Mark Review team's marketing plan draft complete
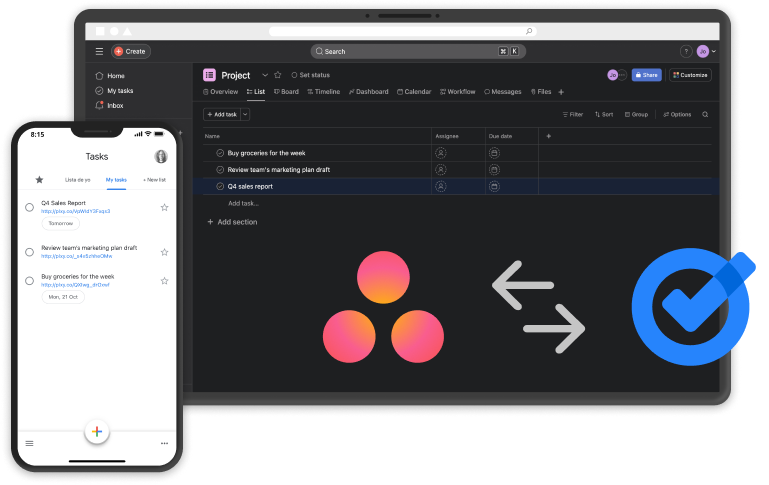The image size is (769, 485). 220,170
